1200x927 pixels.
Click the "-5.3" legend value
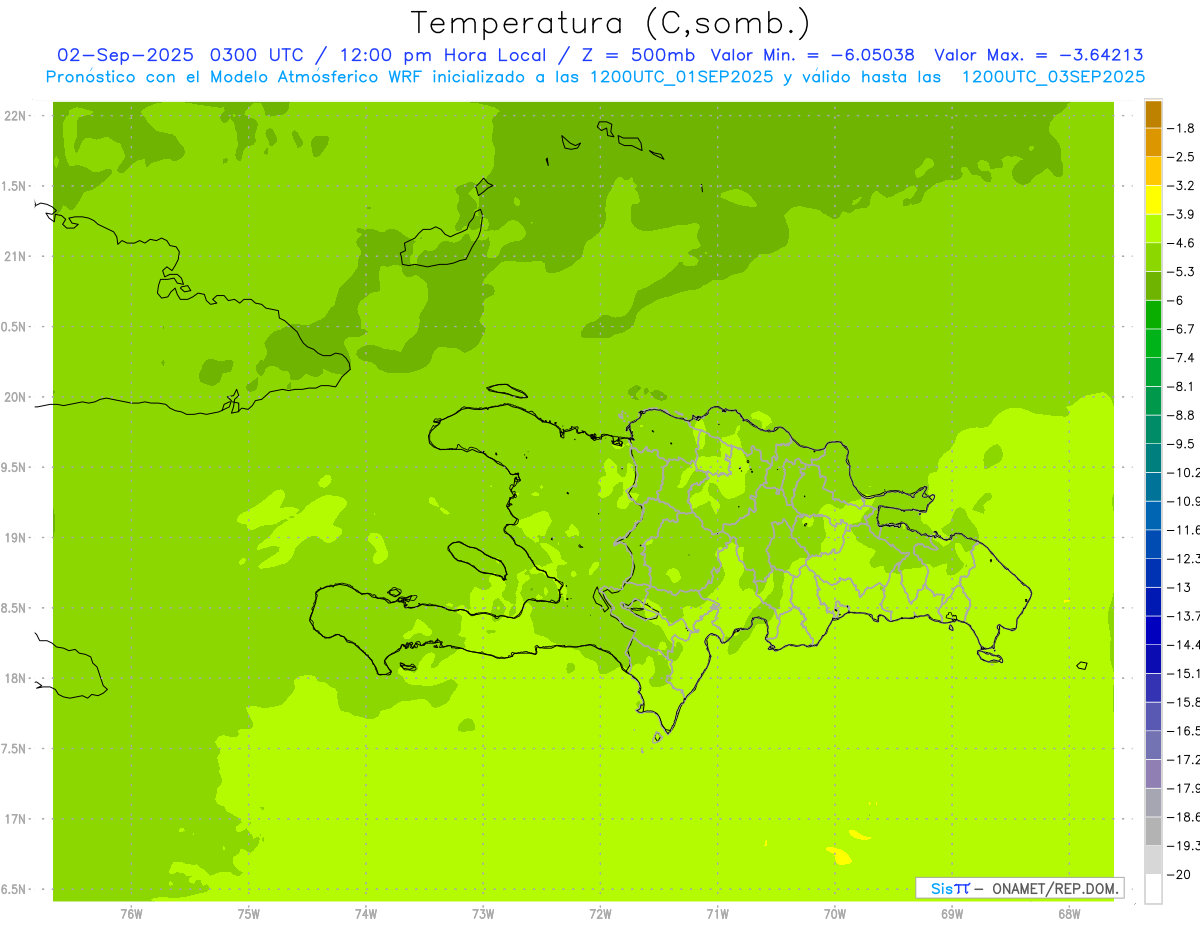tap(1181, 272)
